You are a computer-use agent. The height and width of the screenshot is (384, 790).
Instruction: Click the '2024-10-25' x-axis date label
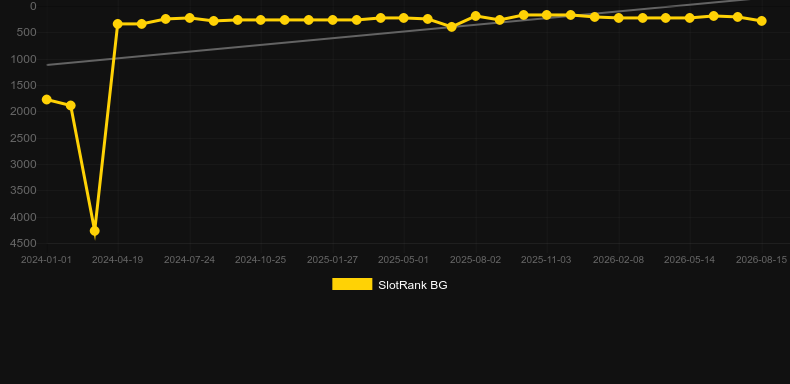260,260
